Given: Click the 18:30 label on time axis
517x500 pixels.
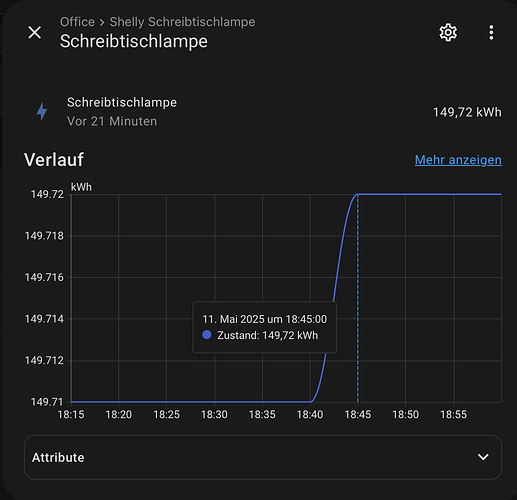Looking at the screenshot, I should pyautogui.click(x=214, y=415).
